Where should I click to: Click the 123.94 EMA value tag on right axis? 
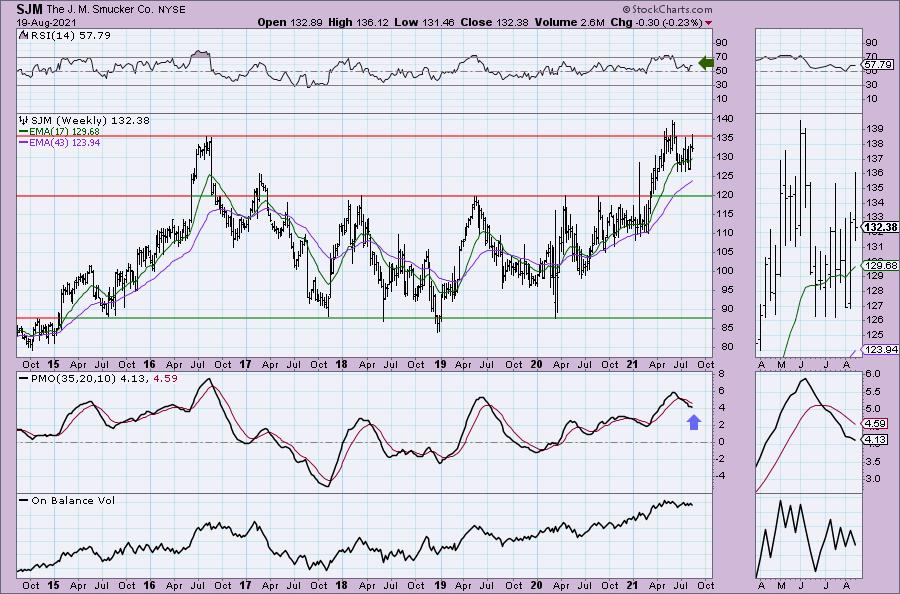880,349
